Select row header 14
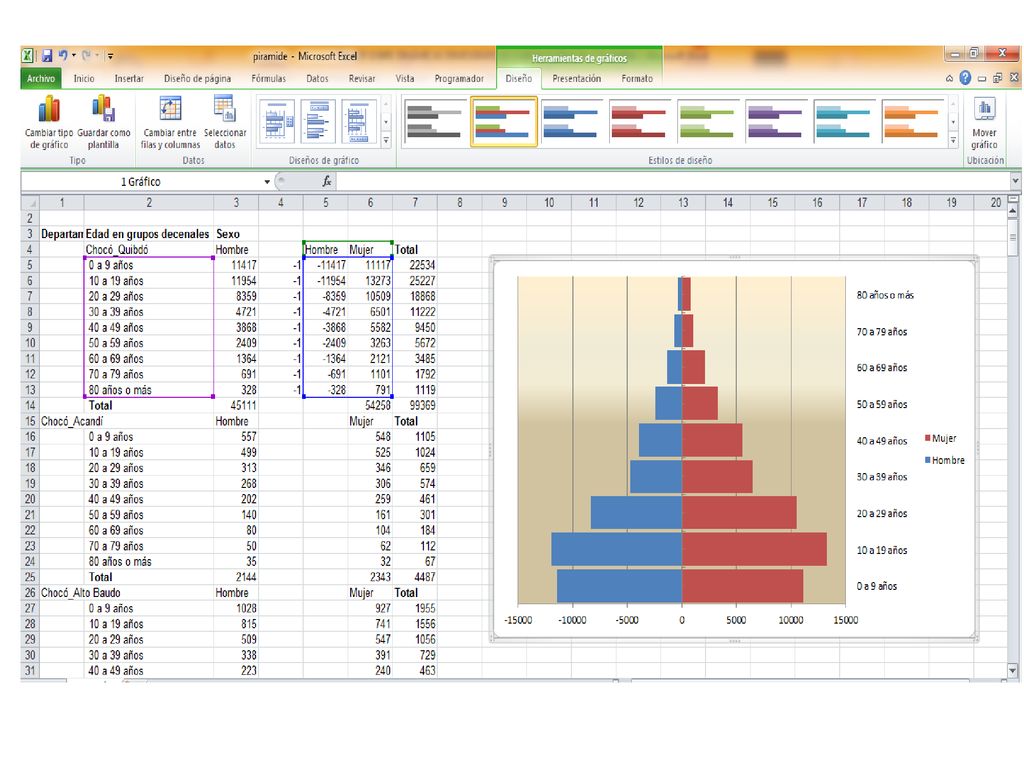 [x=30, y=406]
